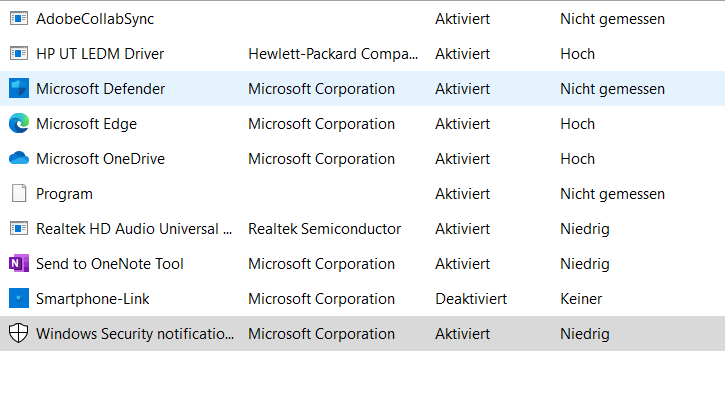Click the Microsoft Edge logo icon

(18, 123)
